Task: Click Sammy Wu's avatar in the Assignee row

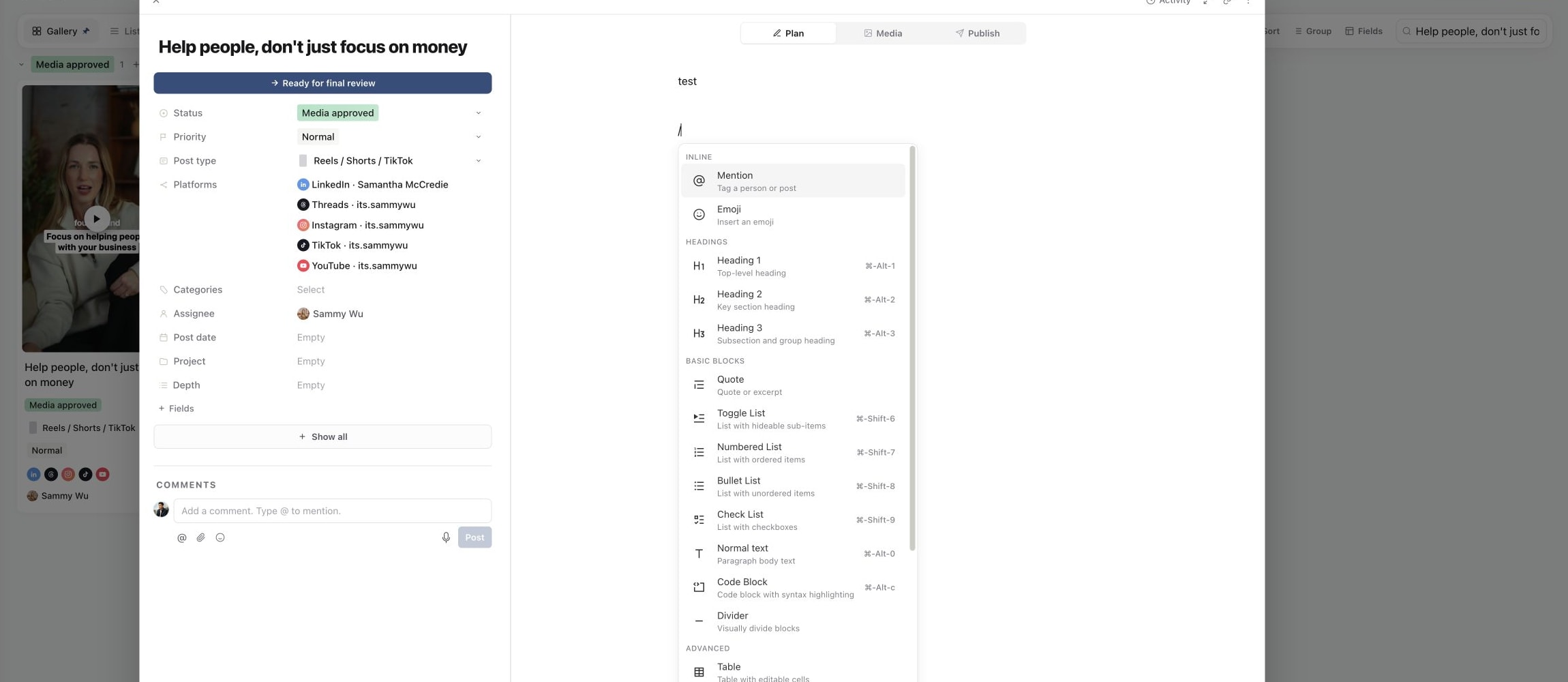Action: pyautogui.click(x=303, y=314)
